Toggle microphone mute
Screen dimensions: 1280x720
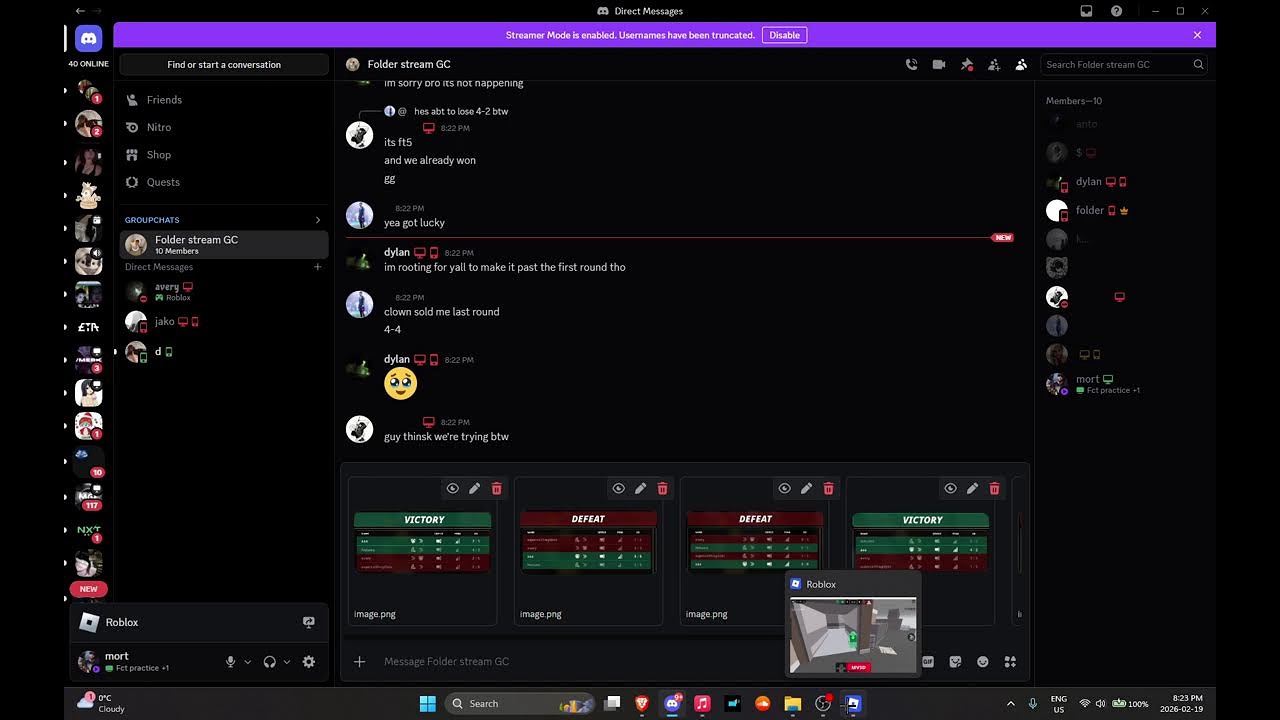[x=231, y=662]
